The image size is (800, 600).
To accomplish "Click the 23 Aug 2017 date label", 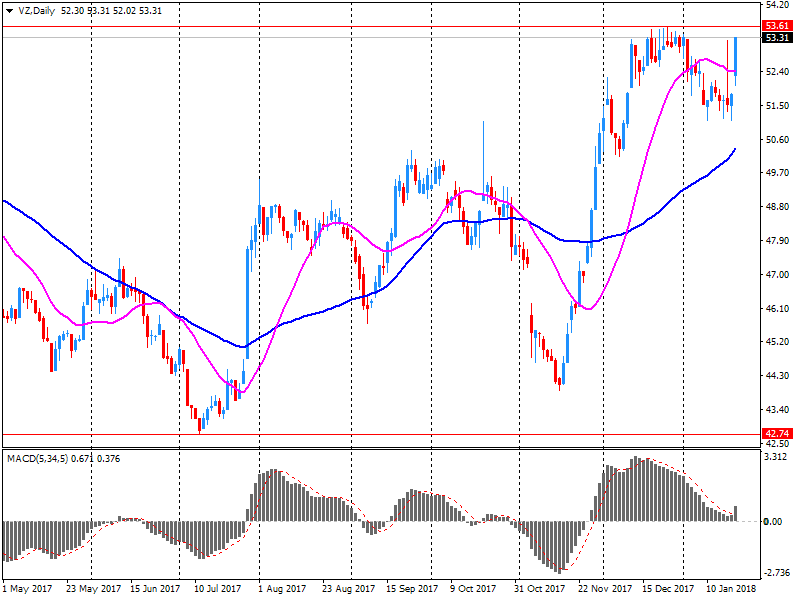I will (x=348, y=589).
